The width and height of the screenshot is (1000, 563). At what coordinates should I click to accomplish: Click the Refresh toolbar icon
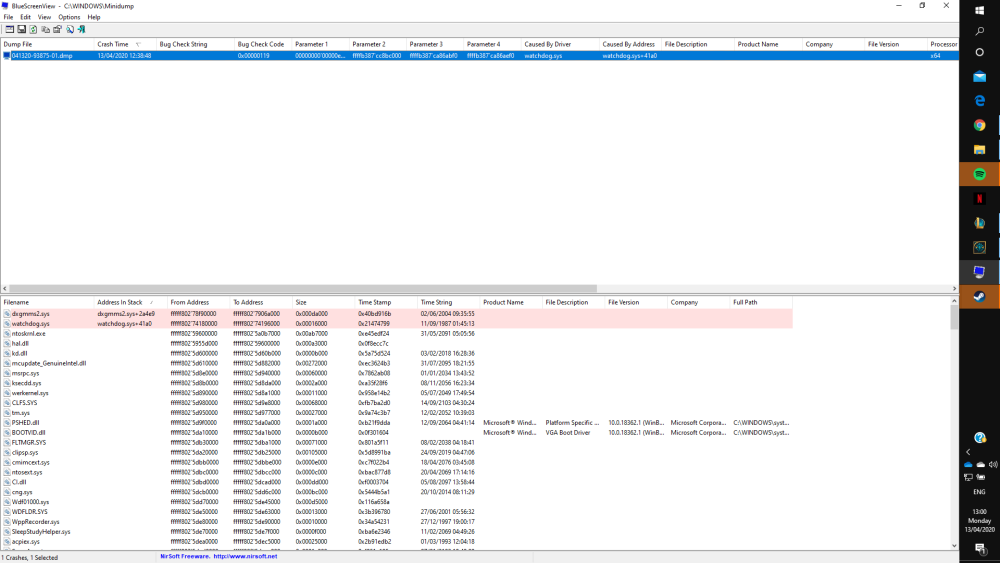pos(33,29)
